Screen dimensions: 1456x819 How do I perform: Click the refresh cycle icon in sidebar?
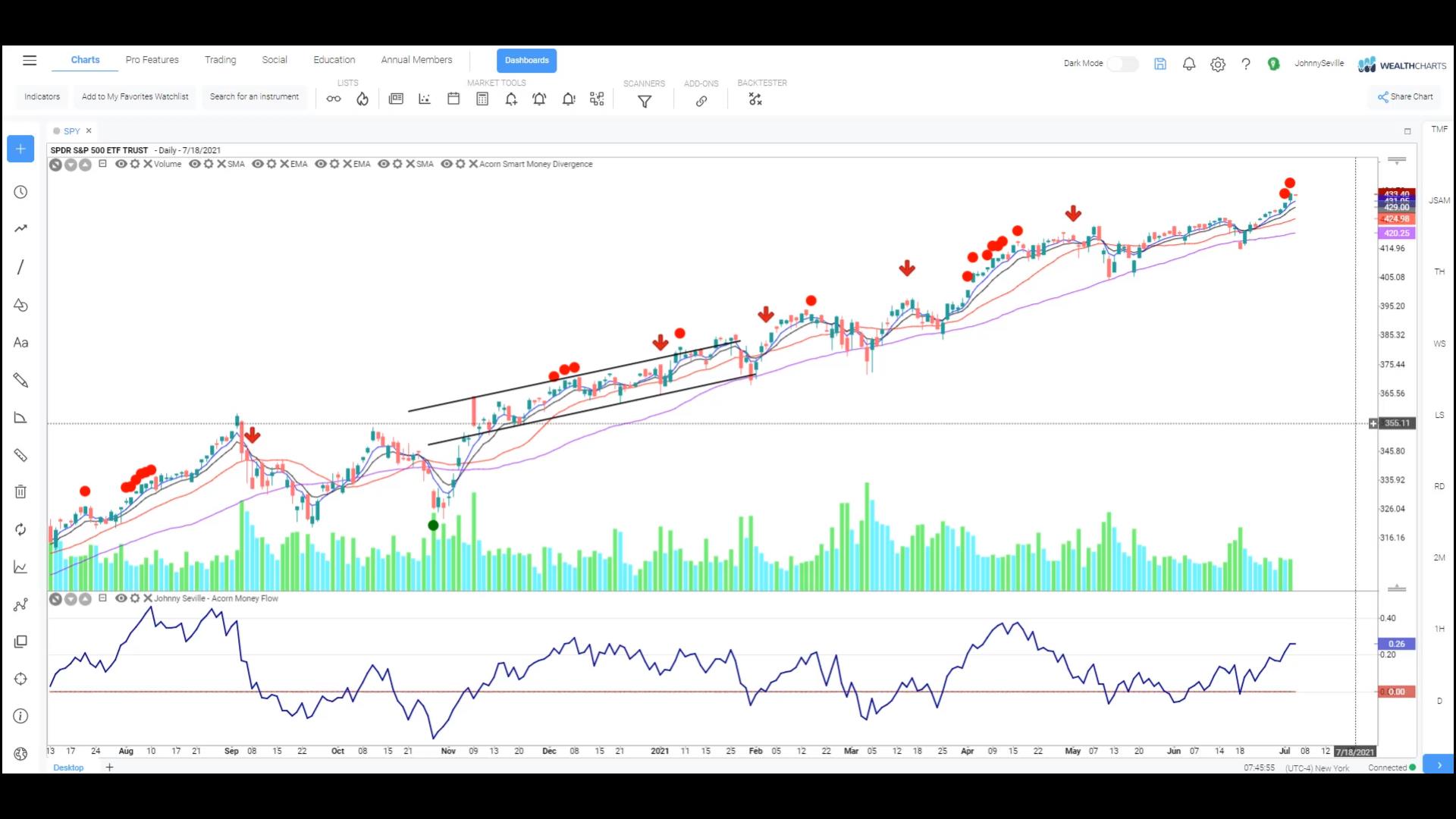coord(20,529)
